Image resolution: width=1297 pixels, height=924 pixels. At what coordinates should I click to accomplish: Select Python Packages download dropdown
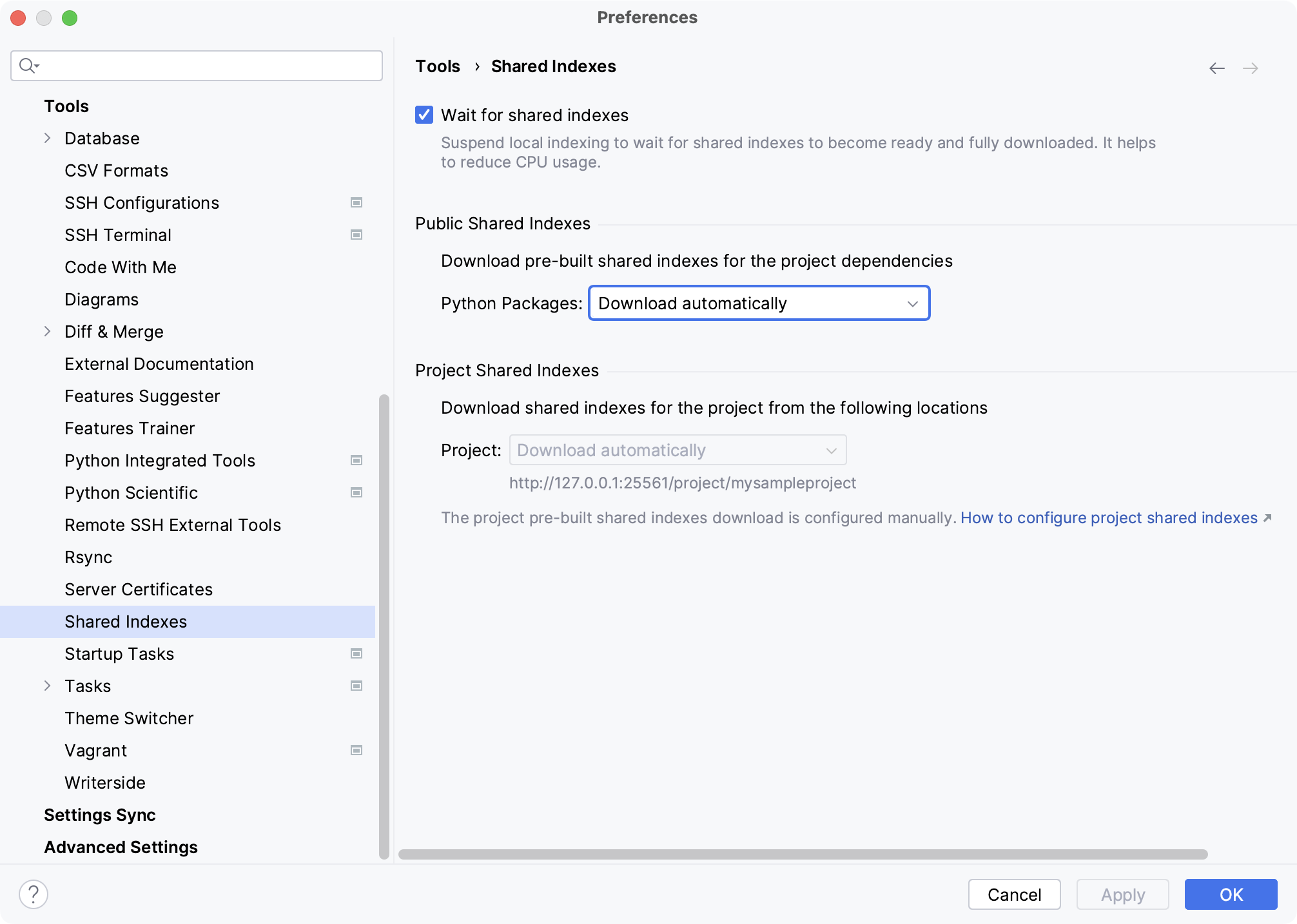tap(758, 303)
